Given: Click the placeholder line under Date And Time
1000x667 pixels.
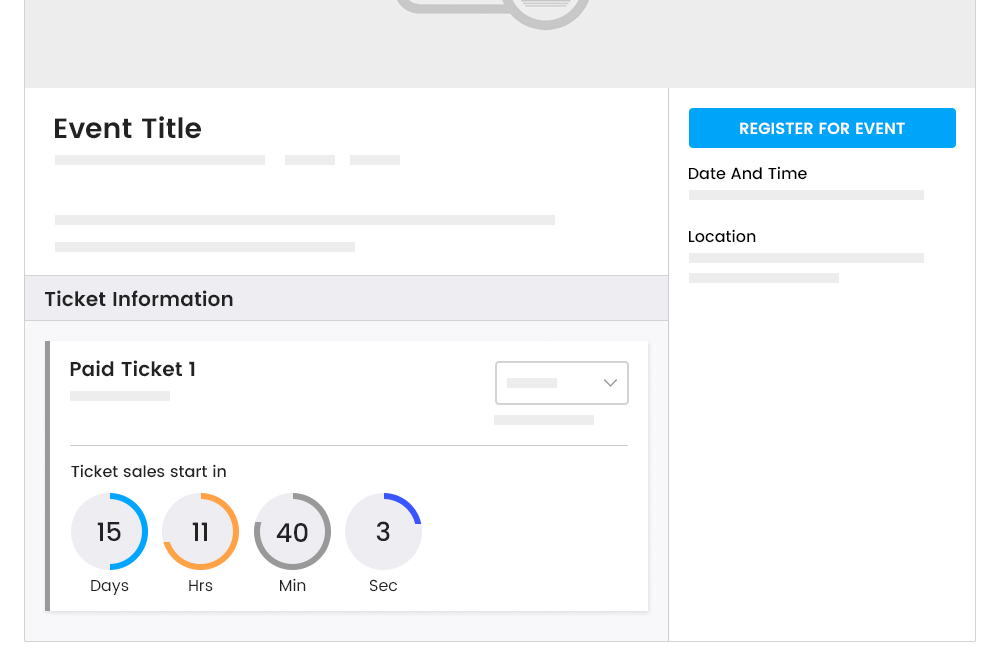Looking at the screenshot, I should pyautogui.click(x=806, y=195).
